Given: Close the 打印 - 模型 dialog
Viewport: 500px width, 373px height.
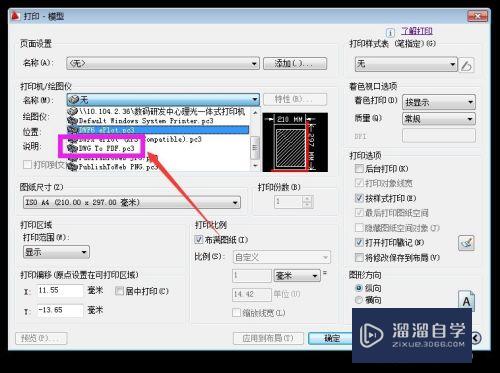Looking at the screenshot, I should coord(477,16).
